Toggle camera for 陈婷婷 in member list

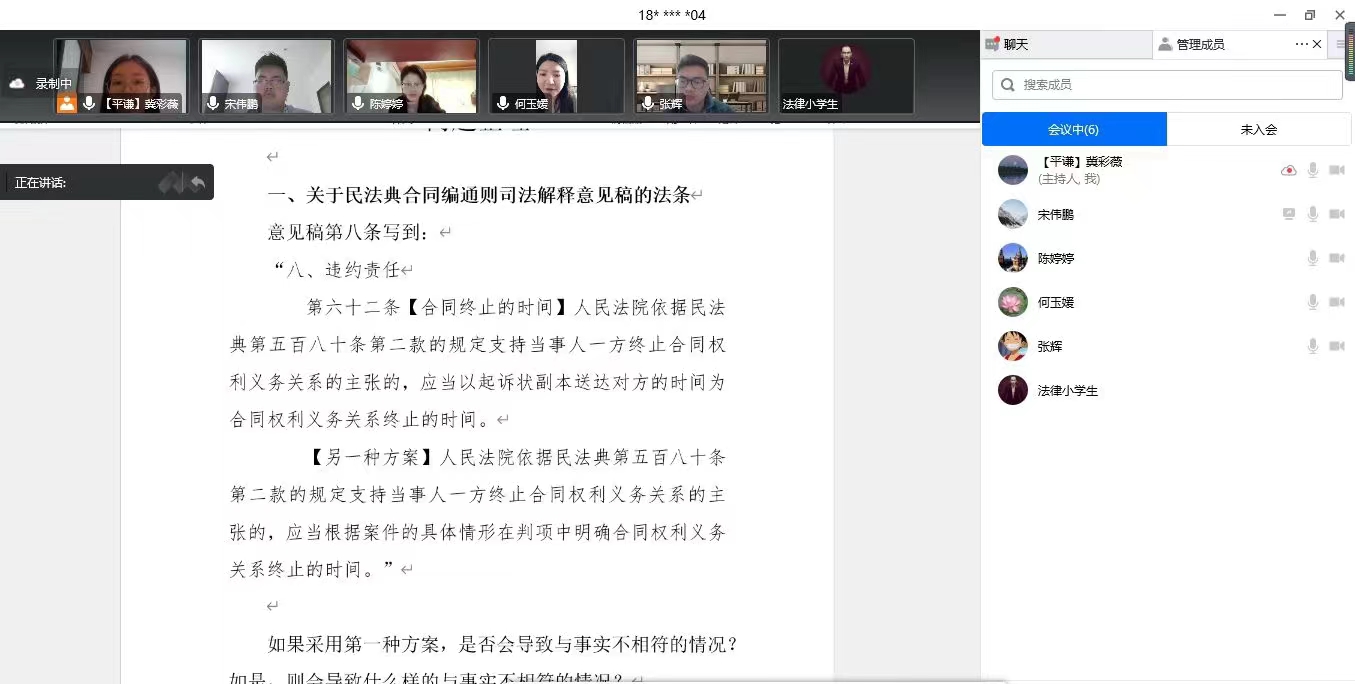(1337, 258)
